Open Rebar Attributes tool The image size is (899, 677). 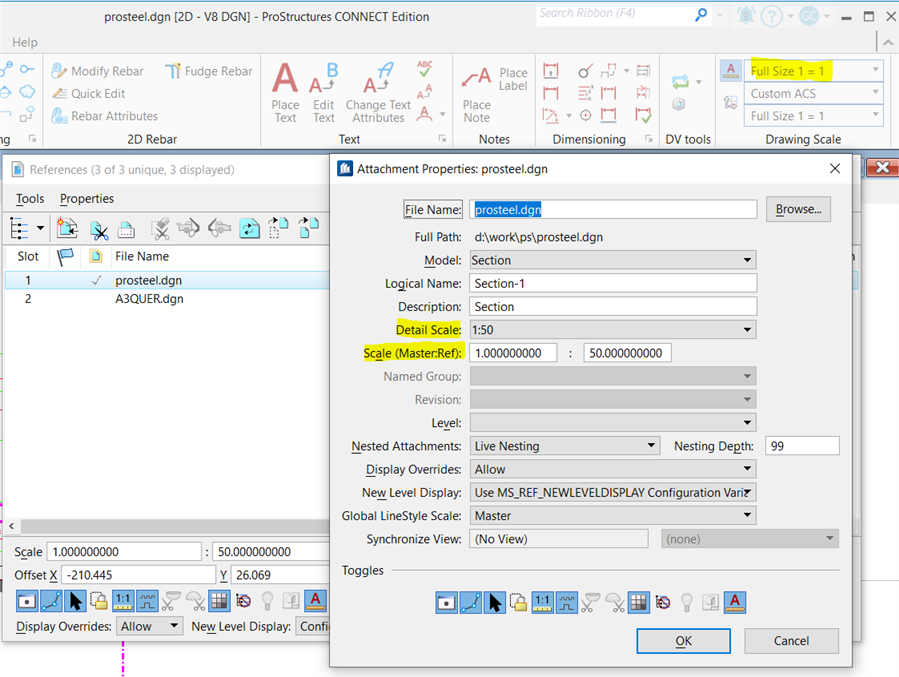pyautogui.click(x=104, y=116)
